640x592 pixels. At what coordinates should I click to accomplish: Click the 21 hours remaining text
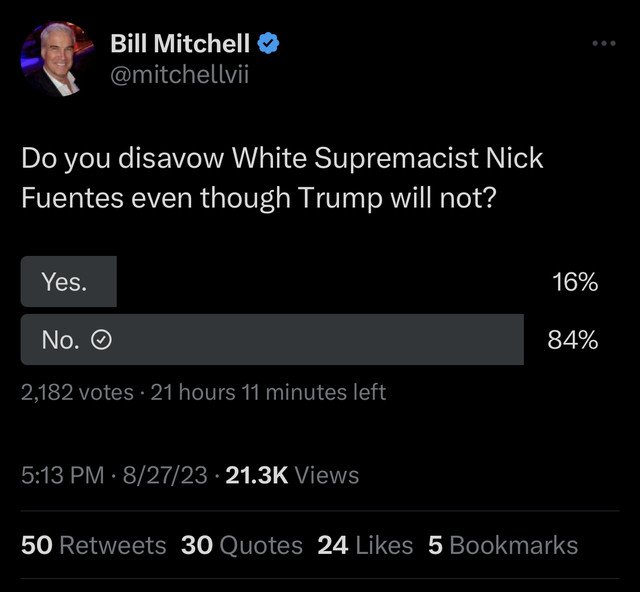coord(268,393)
